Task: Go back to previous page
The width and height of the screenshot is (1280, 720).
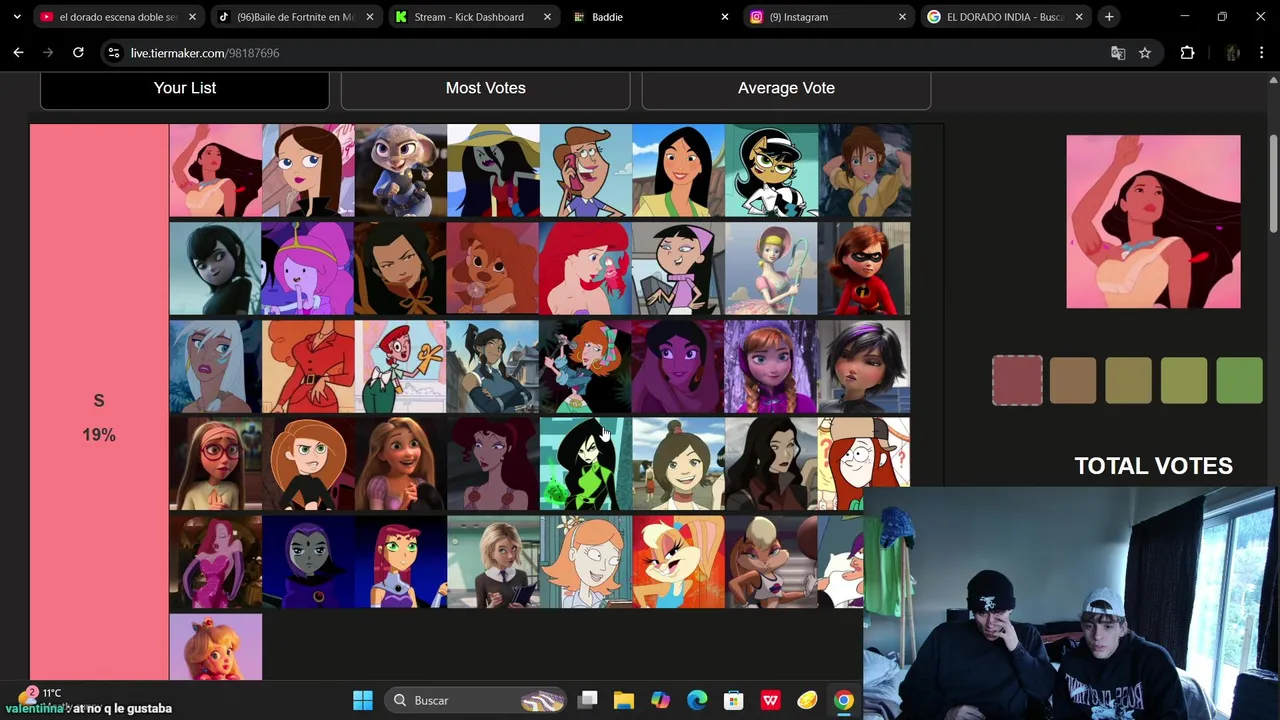Action: click(x=18, y=53)
